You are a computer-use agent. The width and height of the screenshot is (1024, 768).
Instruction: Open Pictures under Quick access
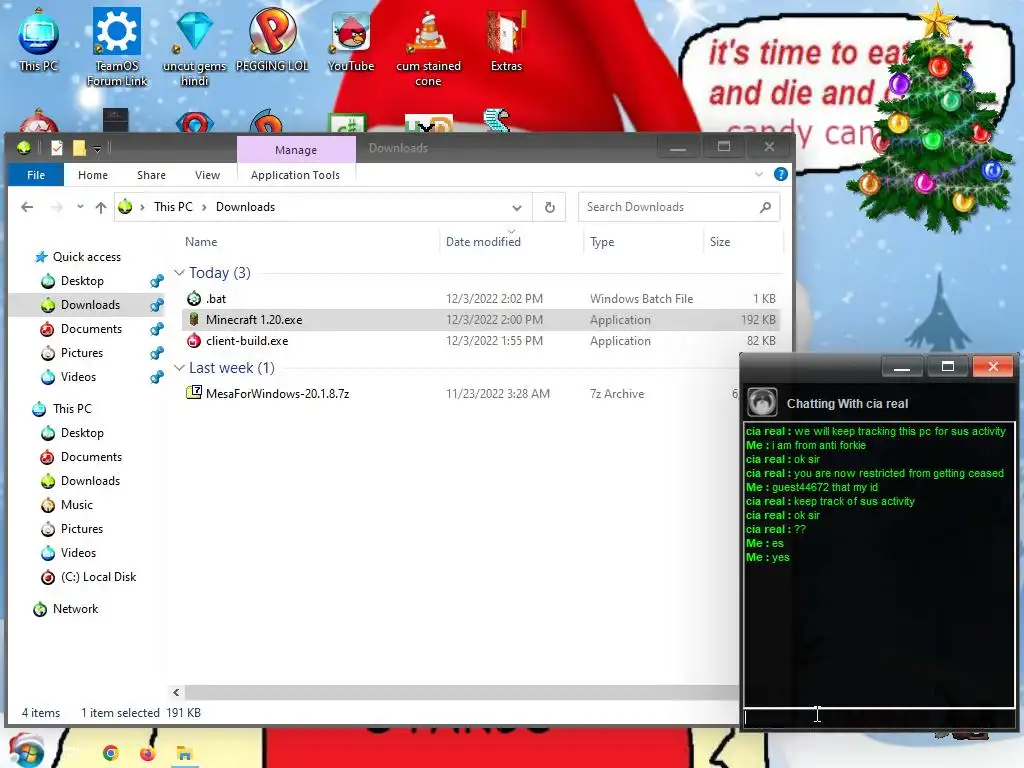(x=82, y=353)
